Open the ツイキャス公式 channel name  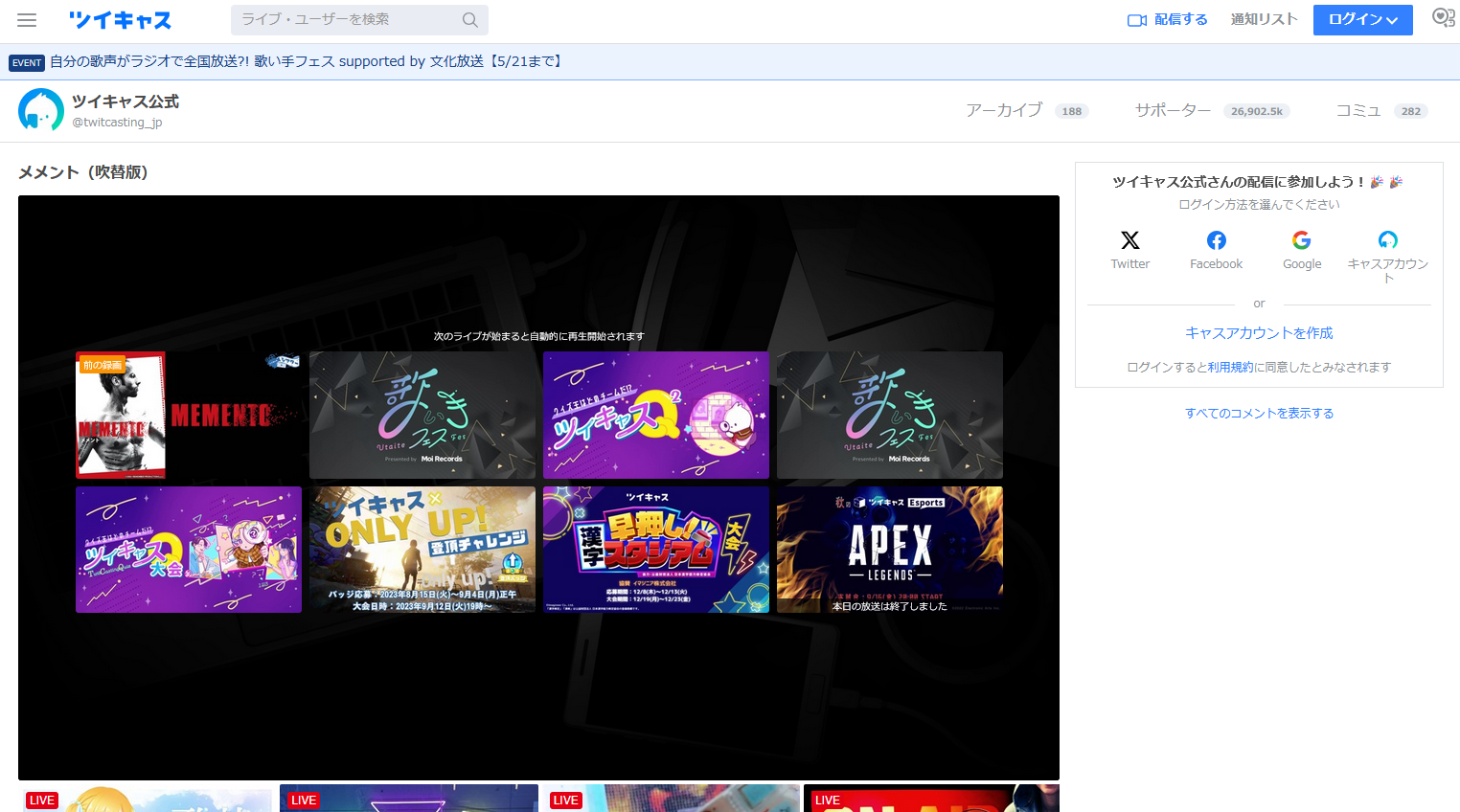point(125,101)
